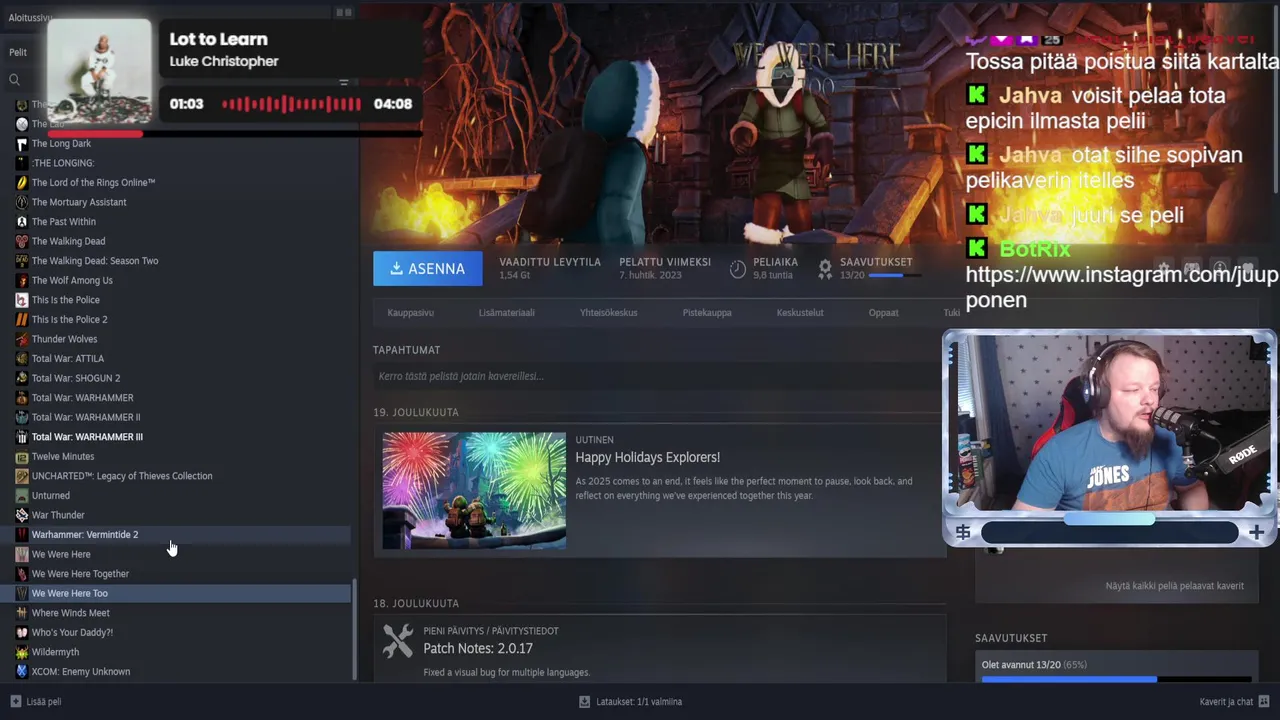Switch to the Yhteisökeskus tab

click(x=608, y=313)
